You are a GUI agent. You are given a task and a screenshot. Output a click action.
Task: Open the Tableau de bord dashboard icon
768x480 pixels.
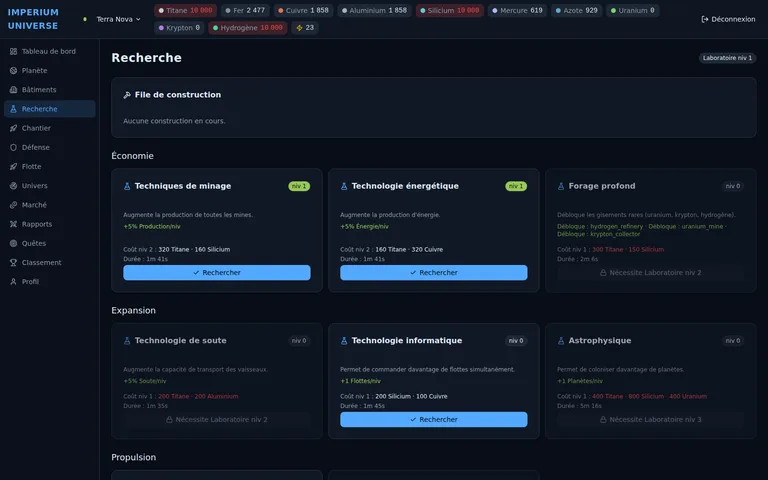click(x=13, y=51)
